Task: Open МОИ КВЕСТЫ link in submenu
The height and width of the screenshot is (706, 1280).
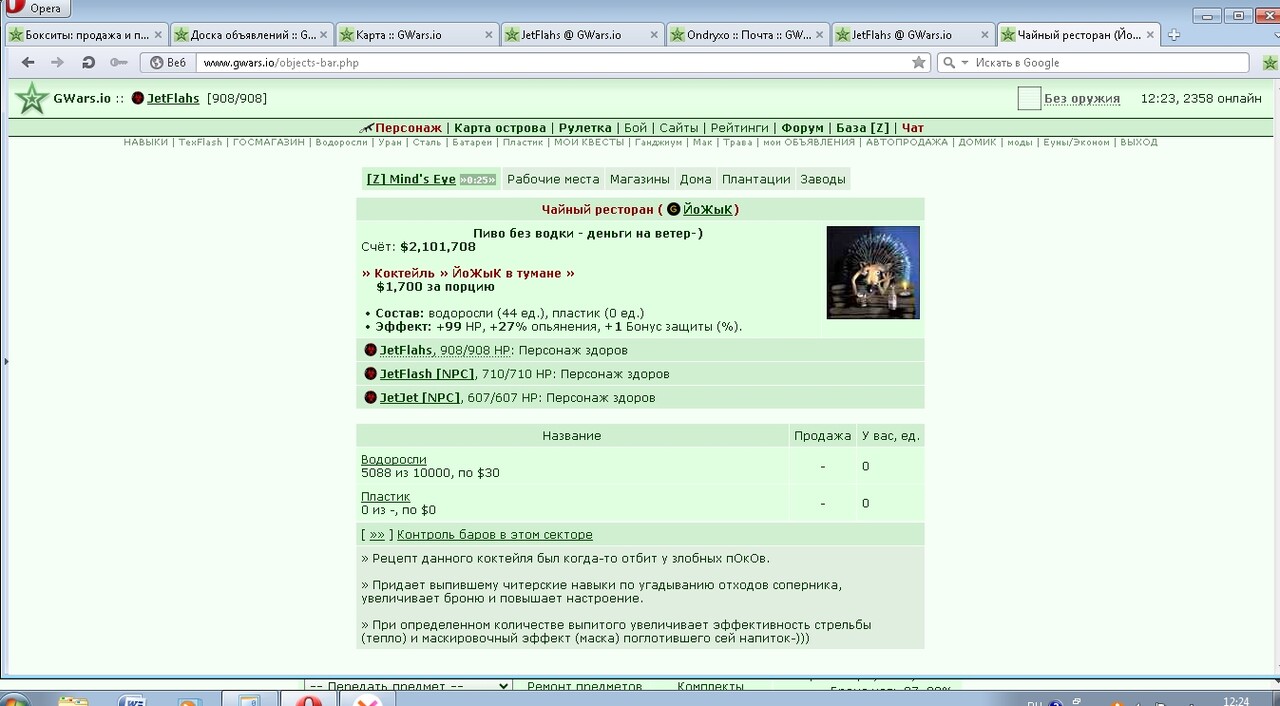Action: coord(589,143)
